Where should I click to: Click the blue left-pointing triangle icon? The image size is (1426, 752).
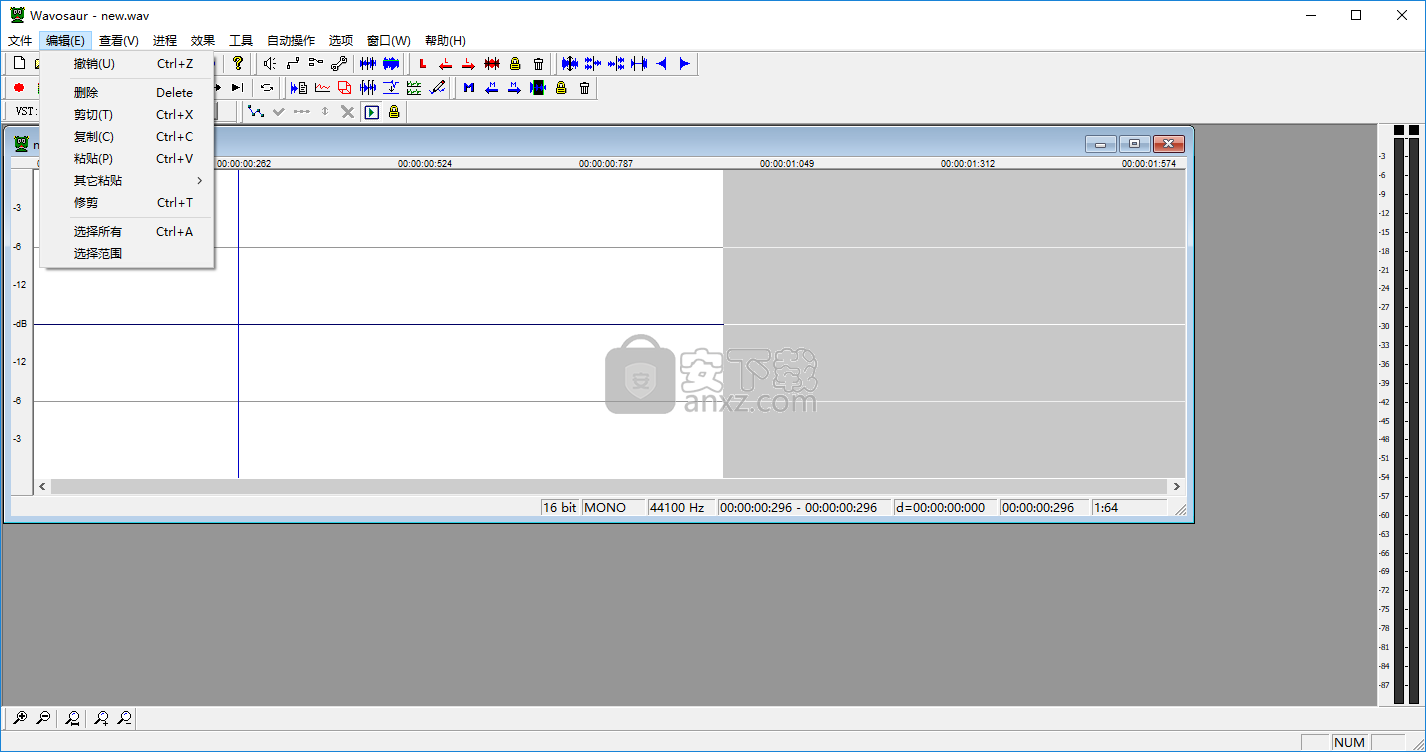[661, 63]
